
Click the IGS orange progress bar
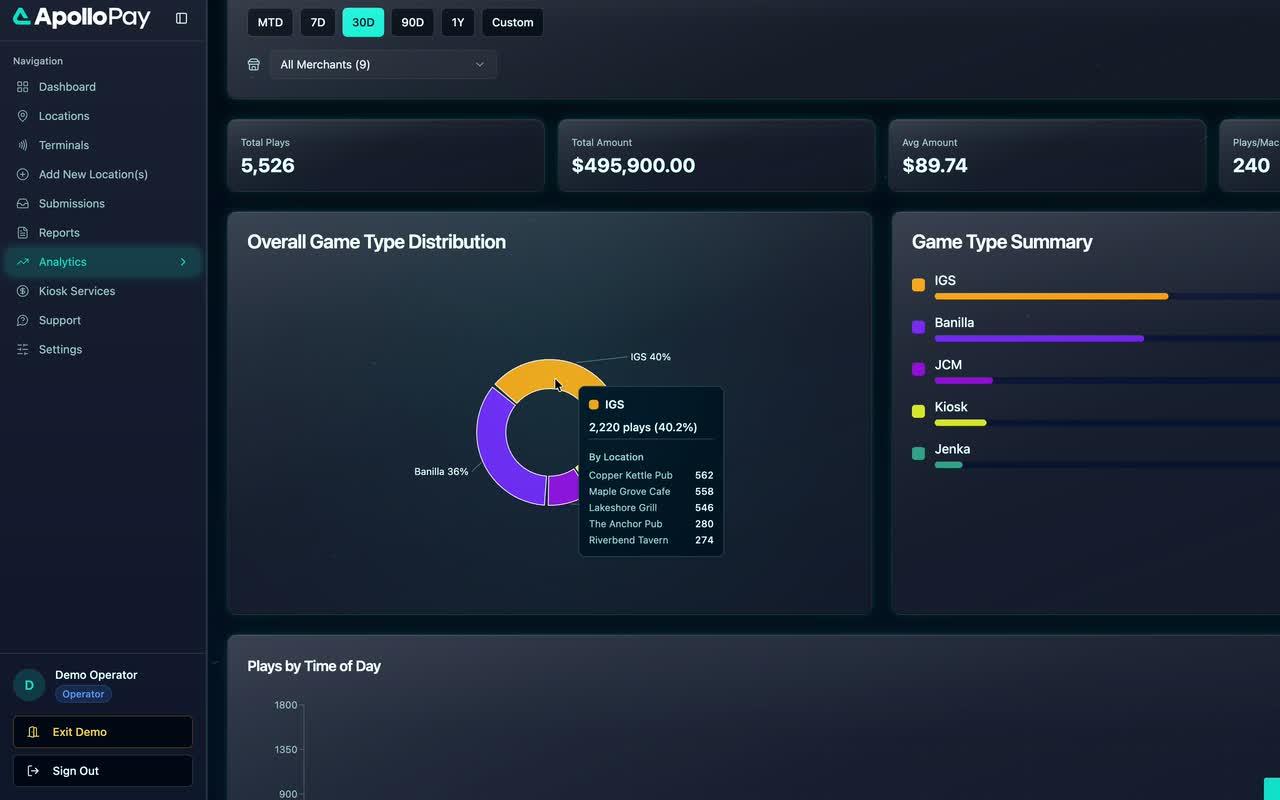coord(1051,296)
